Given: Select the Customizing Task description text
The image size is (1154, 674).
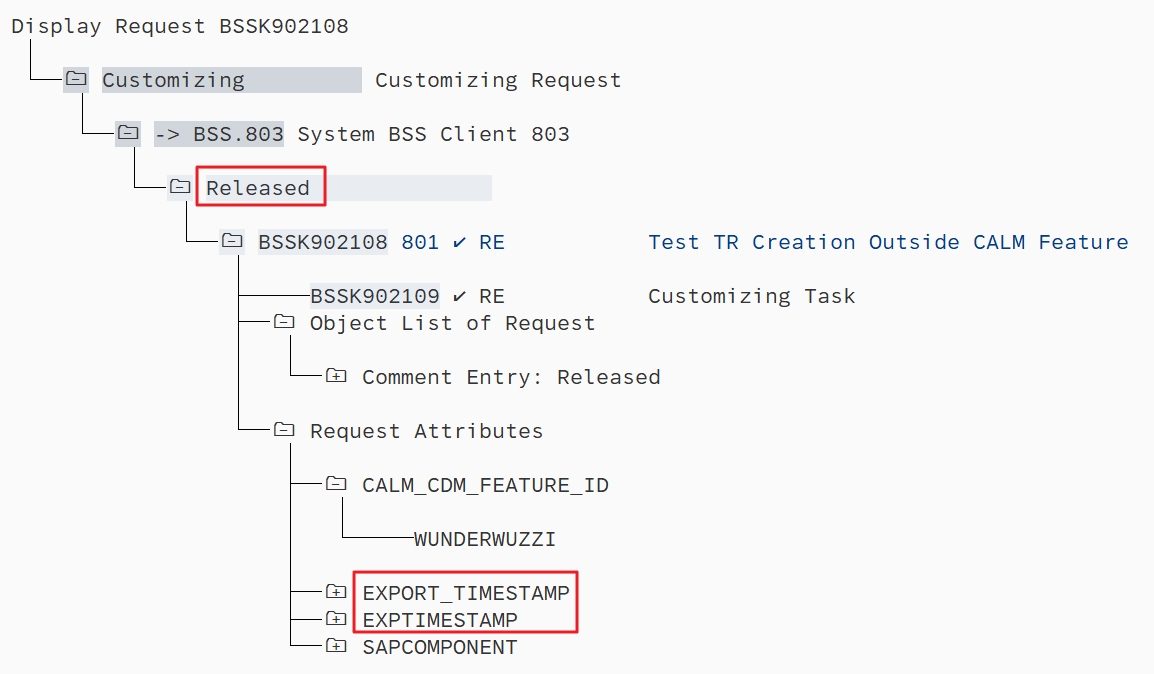Looking at the screenshot, I should coord(751,296).
